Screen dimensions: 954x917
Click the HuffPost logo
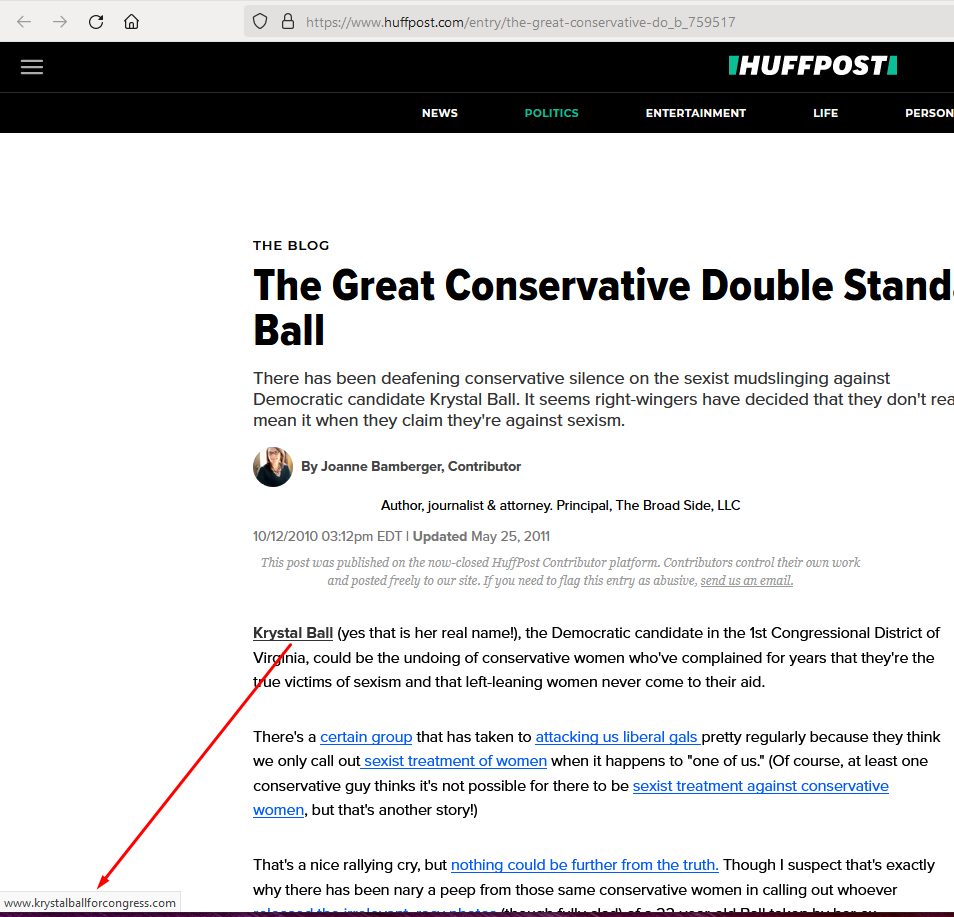point(813,66)
